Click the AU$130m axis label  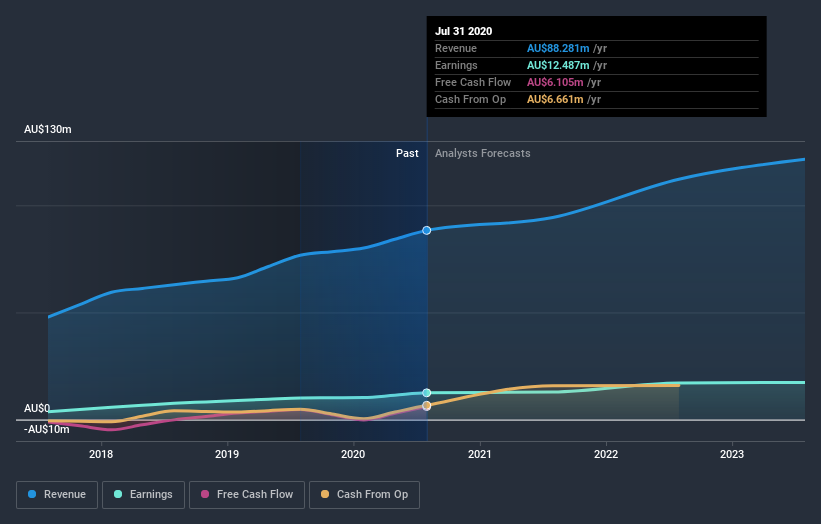tap(48, 129)
